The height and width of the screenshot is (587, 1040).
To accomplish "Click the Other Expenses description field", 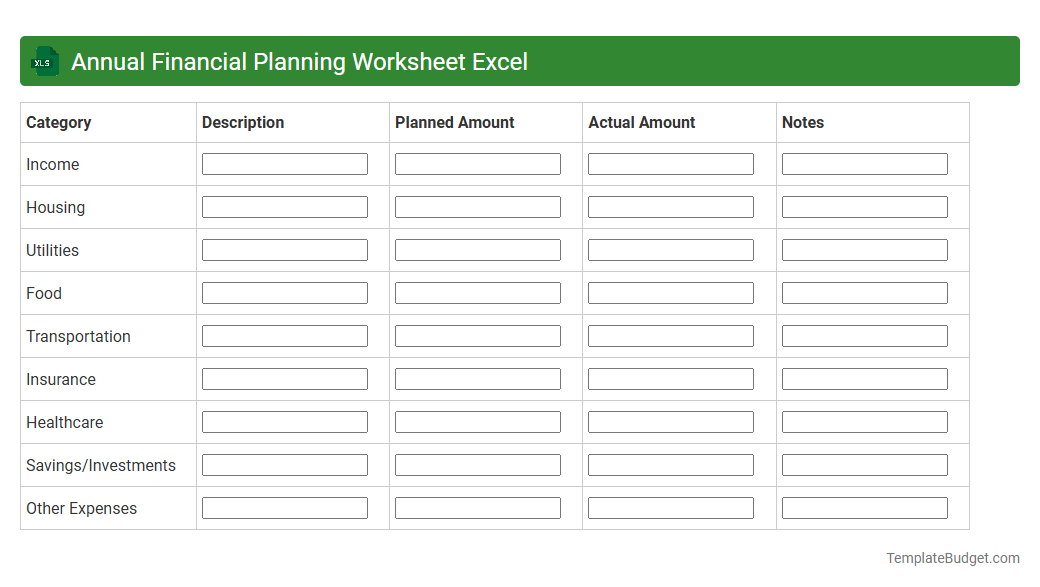I will pyautogui.click(x=284, y=507).
